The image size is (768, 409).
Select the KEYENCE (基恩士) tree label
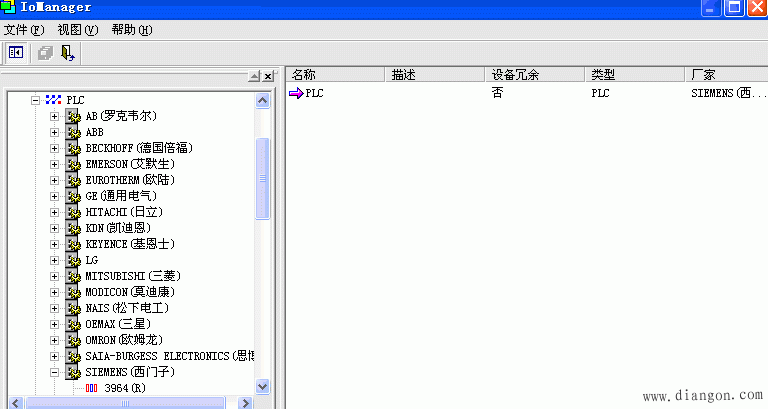click(x=130, y=244)
